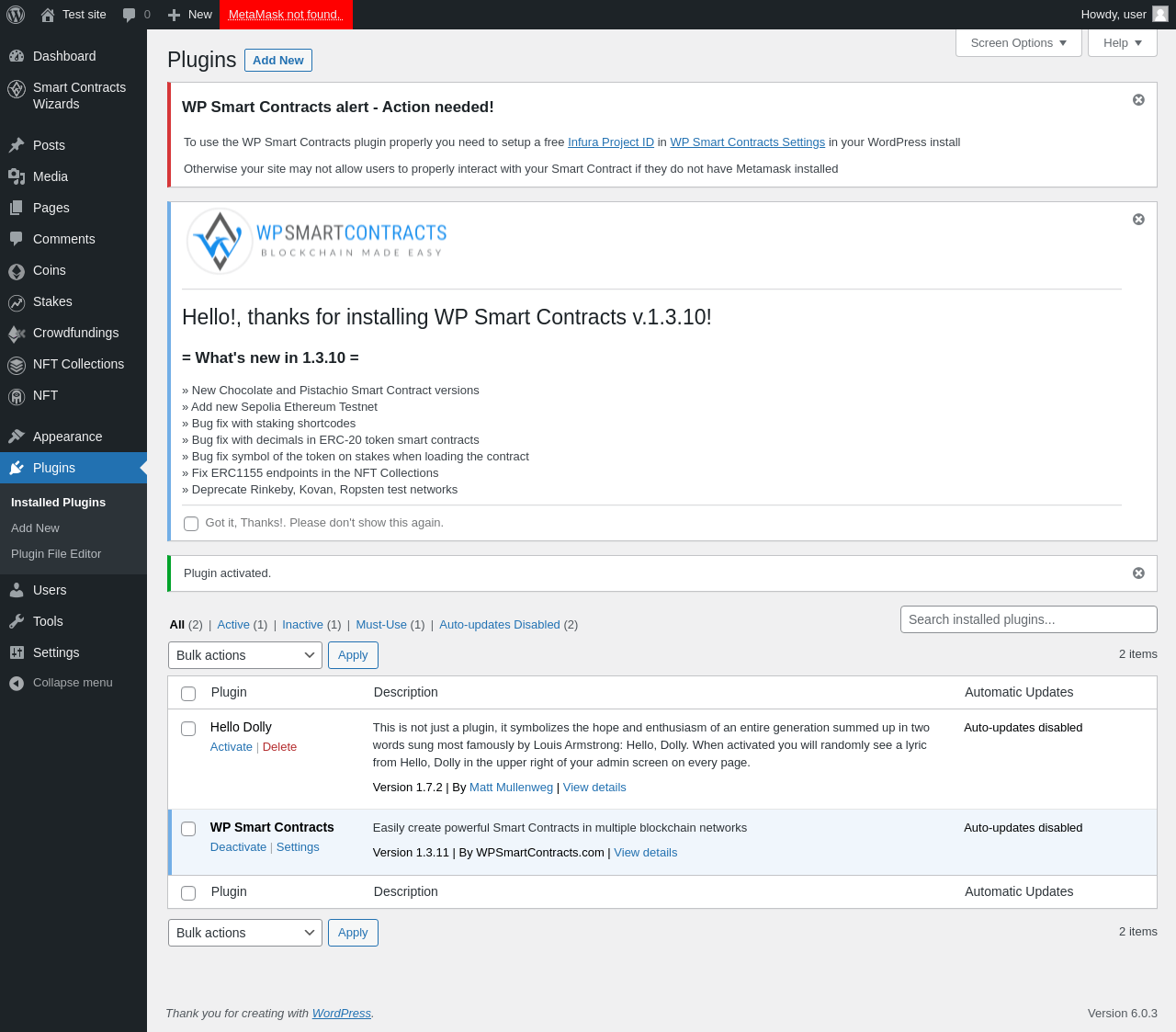Expand the Help panel

tap(1123, 42)
